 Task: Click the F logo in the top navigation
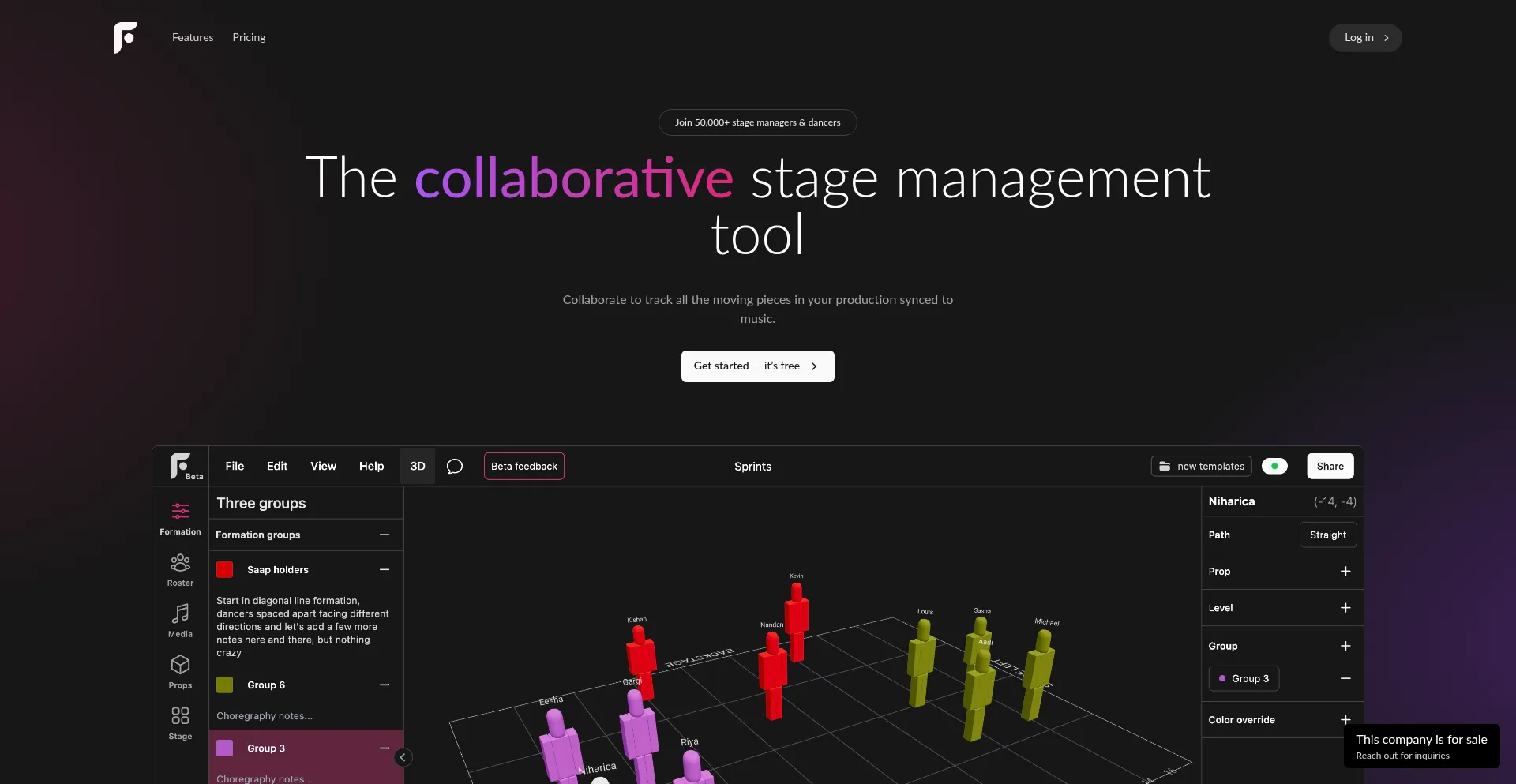[126, 37]
